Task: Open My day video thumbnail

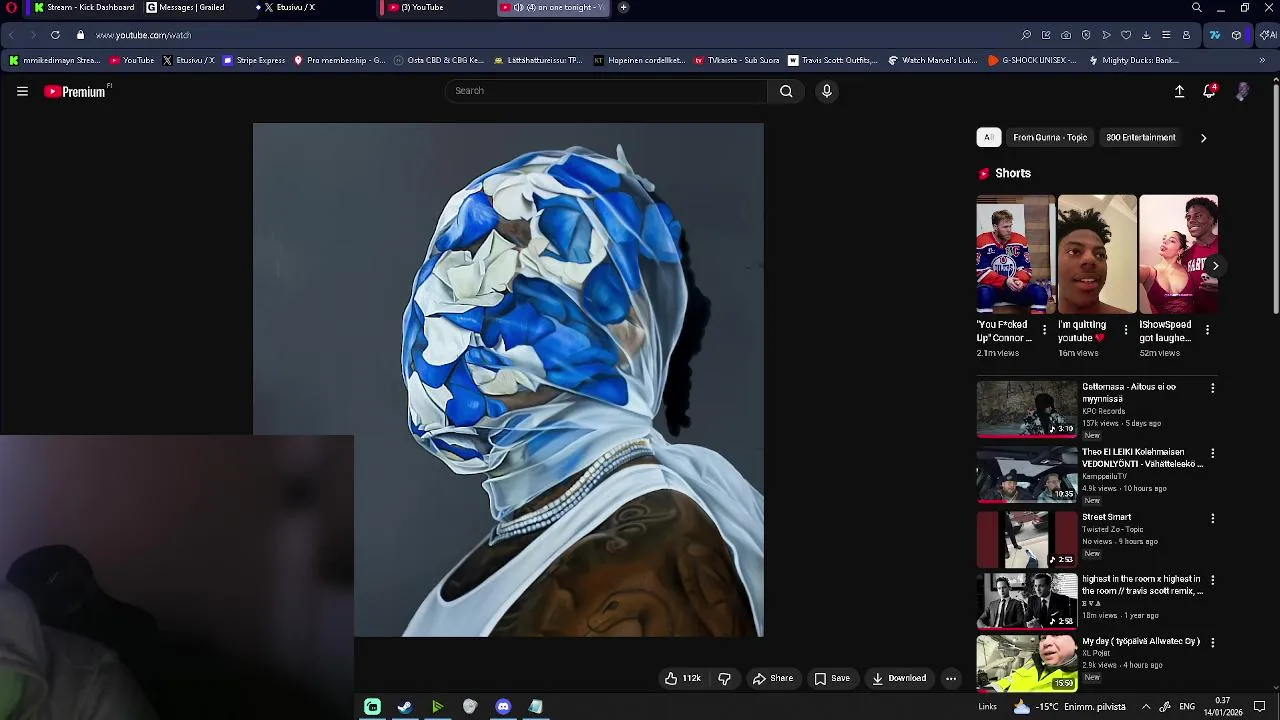Action: tap(1027, 662)
